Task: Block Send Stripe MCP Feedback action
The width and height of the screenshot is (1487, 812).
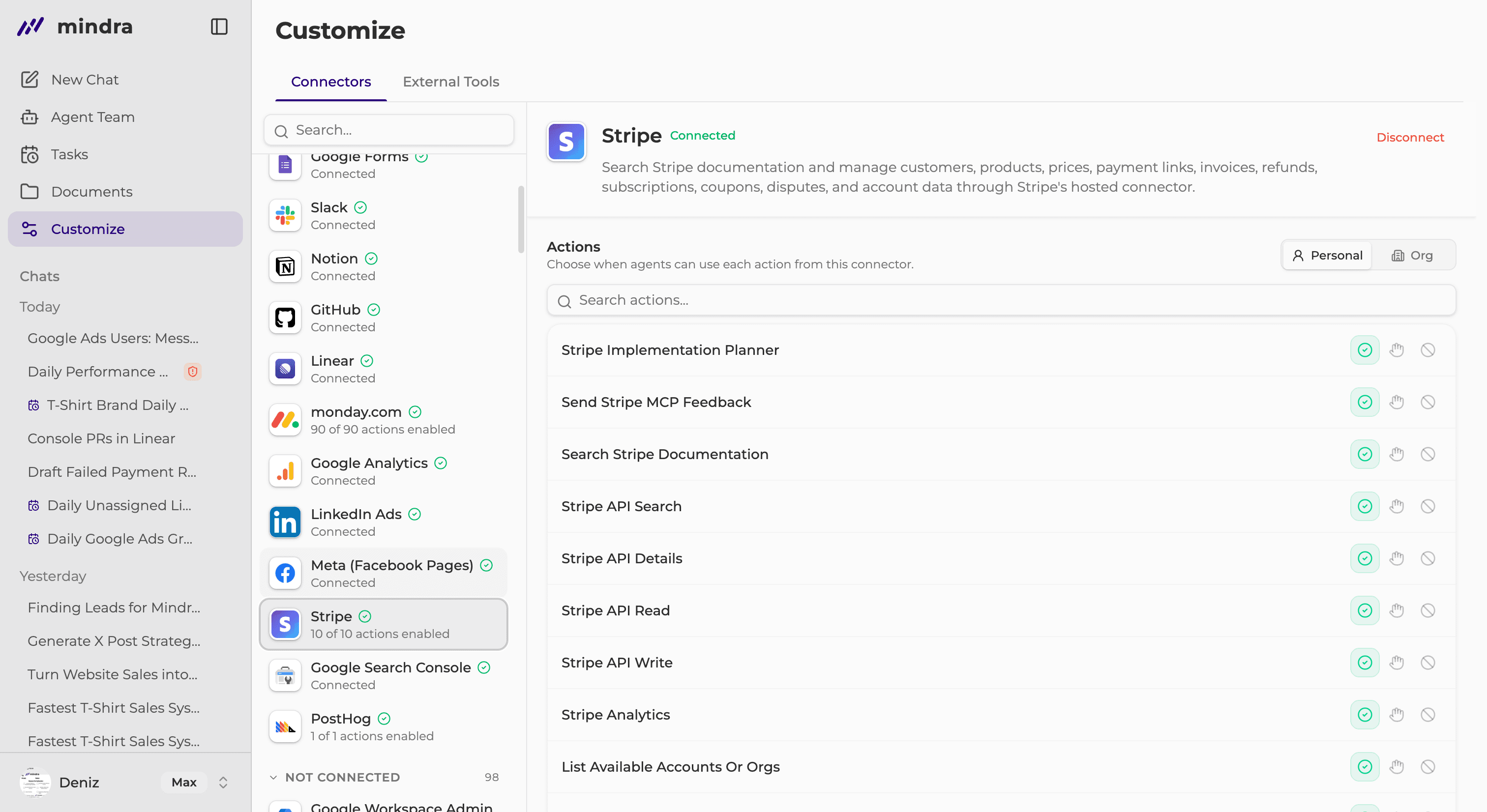Action: pos(1428,402)
